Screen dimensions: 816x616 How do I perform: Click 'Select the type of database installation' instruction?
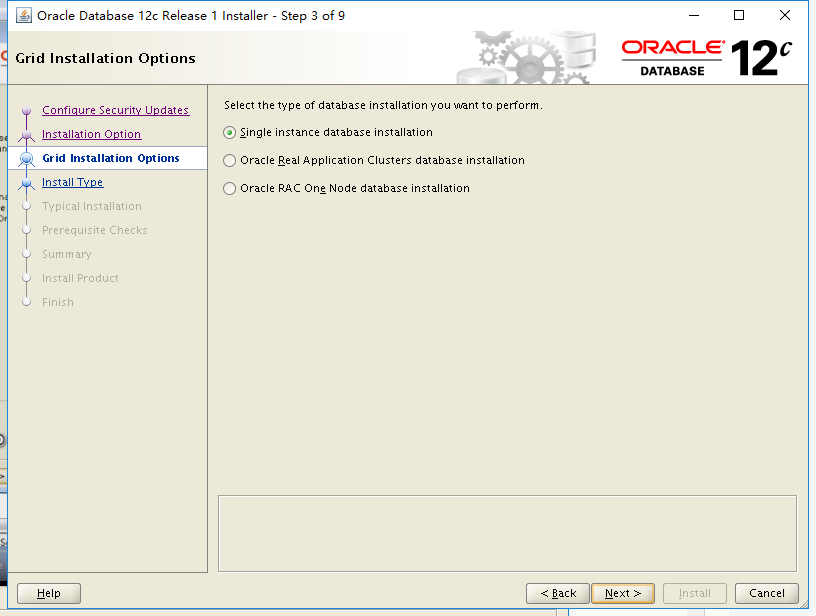point(384,105)
